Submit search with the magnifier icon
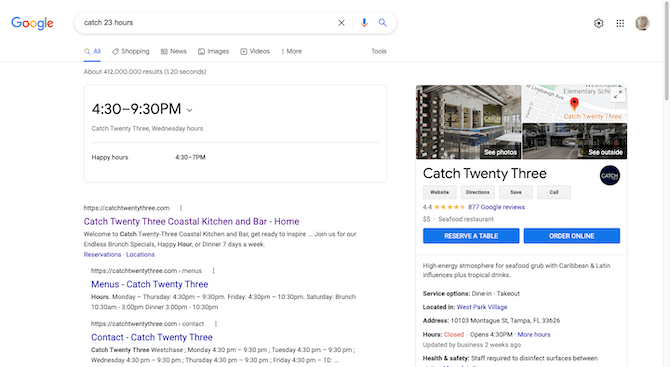This screenshot has height=367, width=670. pyautogui.click(x=383, y=23)
